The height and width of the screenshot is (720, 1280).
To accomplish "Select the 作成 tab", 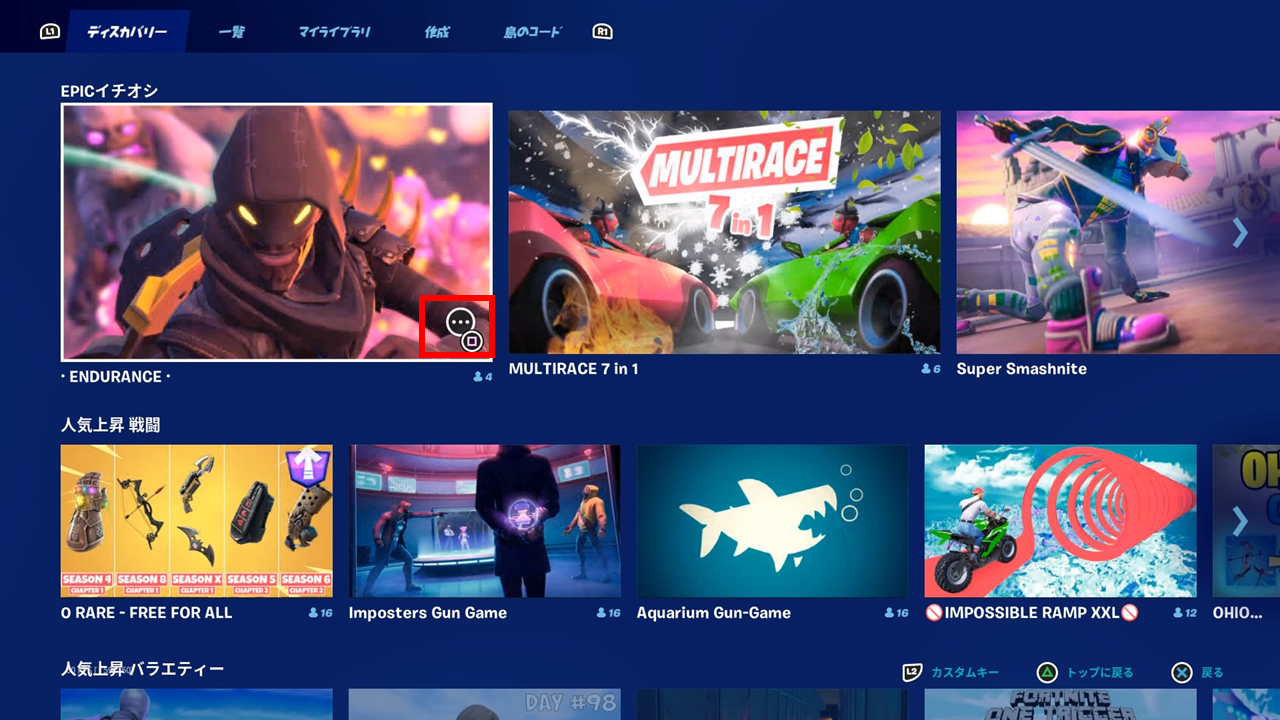I will click(437, 32).
